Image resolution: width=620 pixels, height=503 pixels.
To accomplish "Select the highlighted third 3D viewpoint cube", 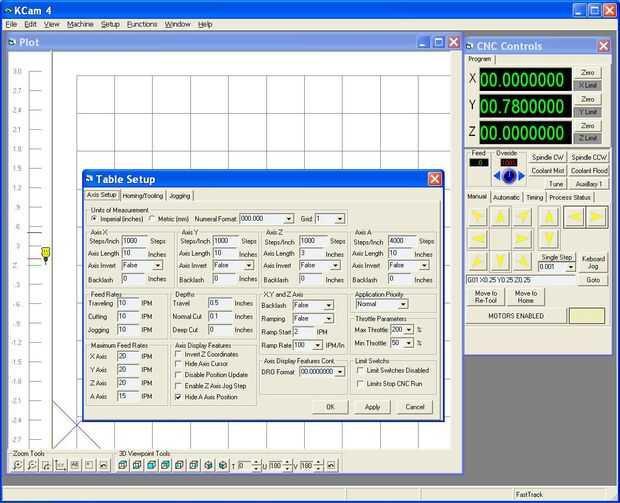I will click(150, 465).
